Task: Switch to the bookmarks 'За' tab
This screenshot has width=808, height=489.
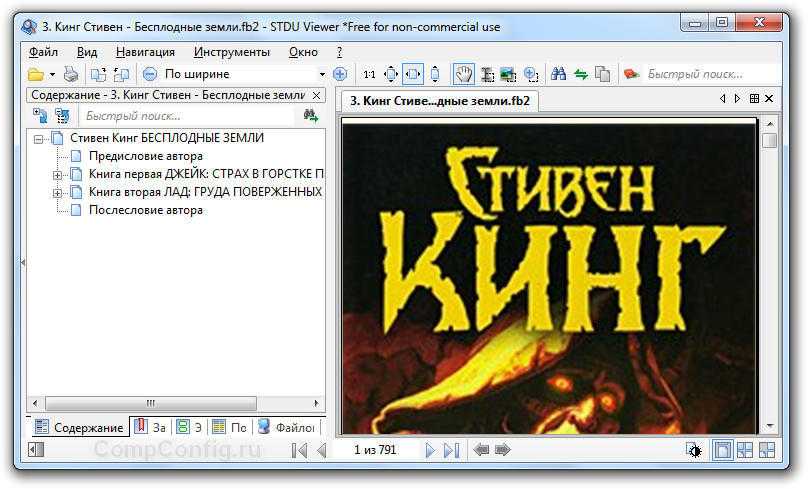Action: pyautogui.click(x=150, y=428)
